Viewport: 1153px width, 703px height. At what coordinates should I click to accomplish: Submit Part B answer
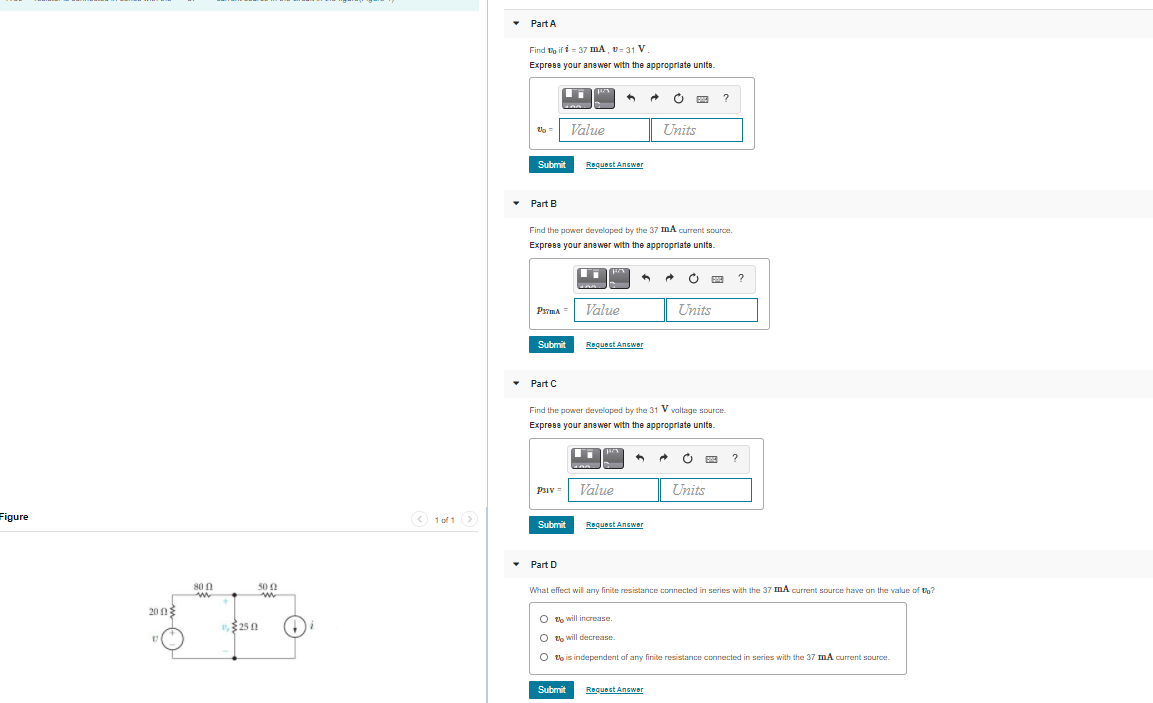click(551, 345)
